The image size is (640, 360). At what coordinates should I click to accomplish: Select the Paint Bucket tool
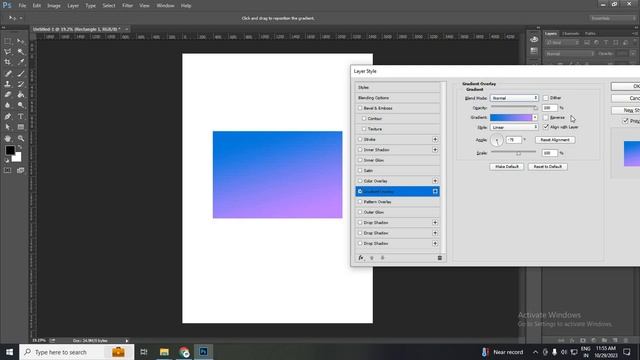[20, 95]
